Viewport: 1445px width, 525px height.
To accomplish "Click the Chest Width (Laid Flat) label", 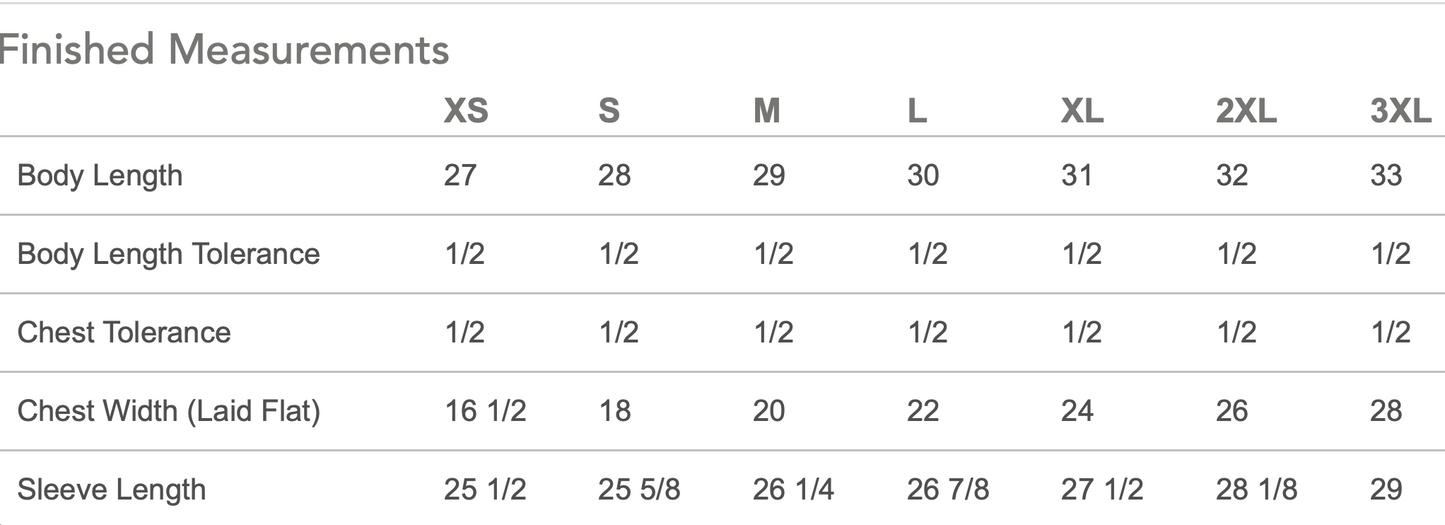I will [x=169, y=411].
